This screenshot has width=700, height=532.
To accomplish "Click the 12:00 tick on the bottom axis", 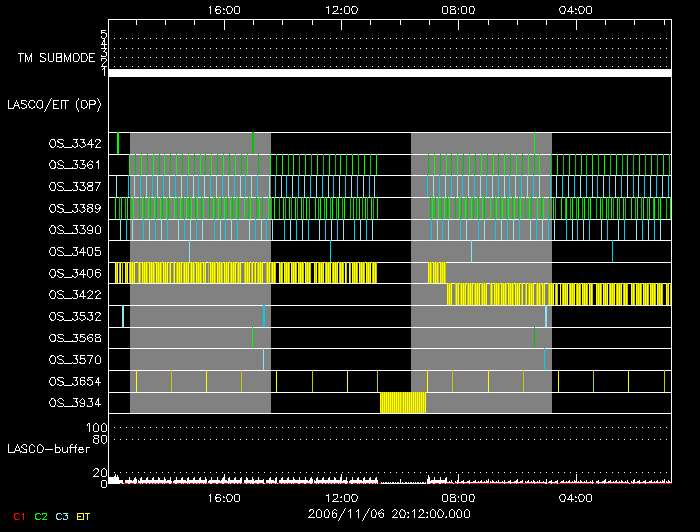I will click(342, 497).
